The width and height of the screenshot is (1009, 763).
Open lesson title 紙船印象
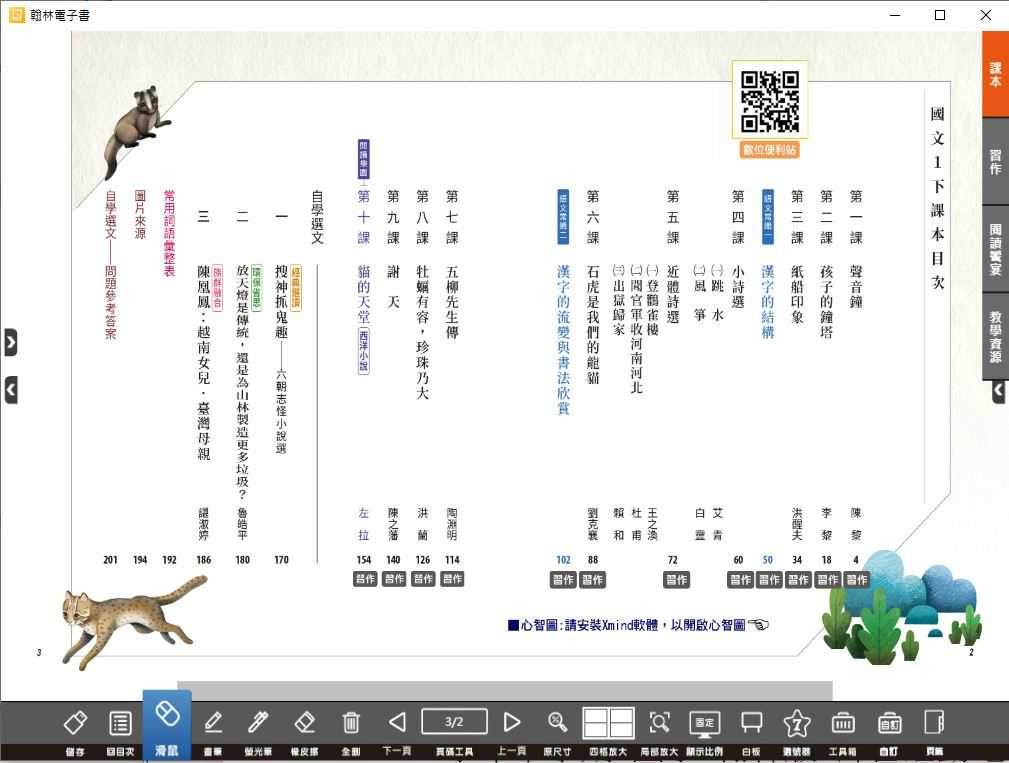pyautogui.click(x=797, y=294)
